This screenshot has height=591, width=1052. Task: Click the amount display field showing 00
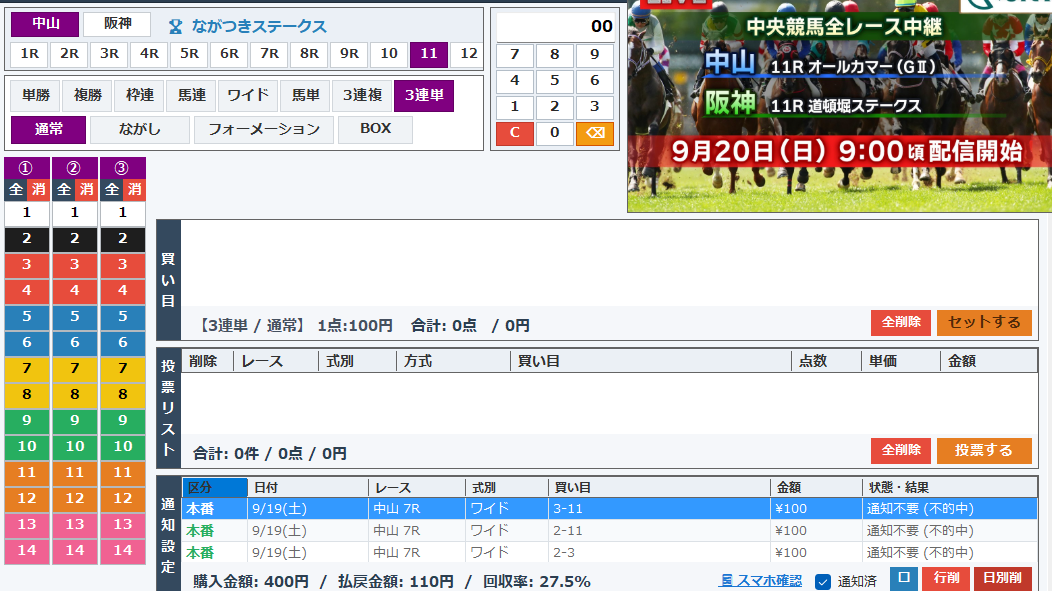coord(555,27)
